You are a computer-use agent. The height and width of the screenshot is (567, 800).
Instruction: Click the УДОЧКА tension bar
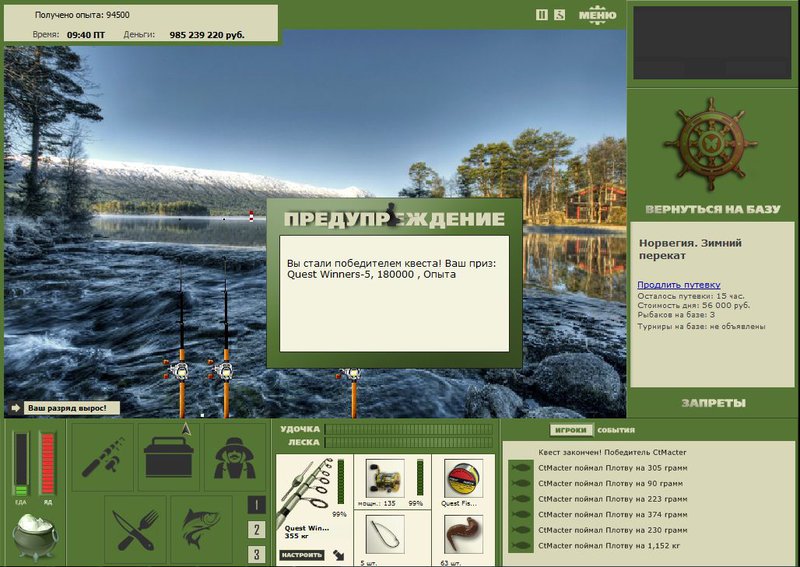(x=409, y=429)
